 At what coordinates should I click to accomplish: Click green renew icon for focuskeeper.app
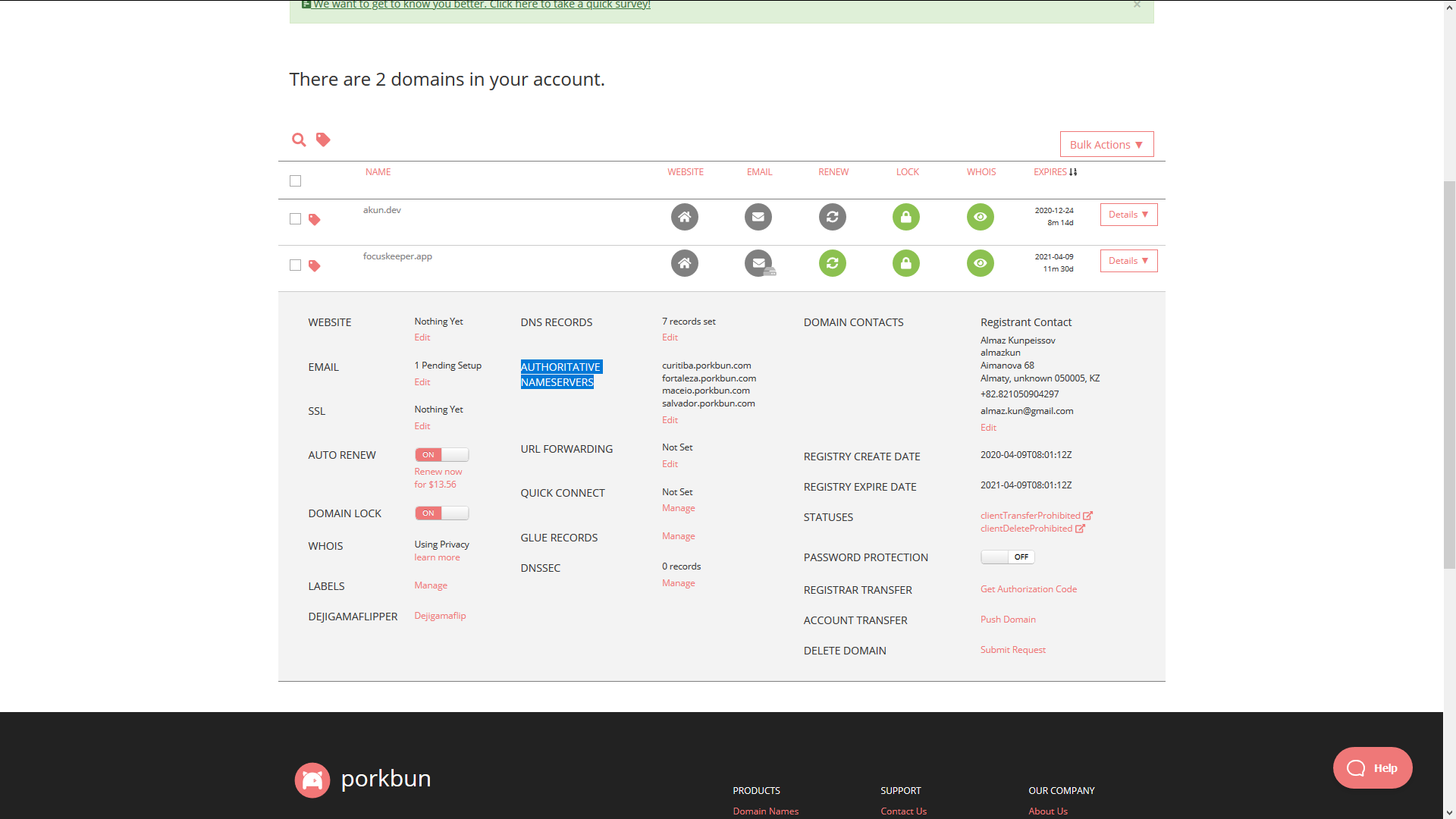[x=832, y=263]
